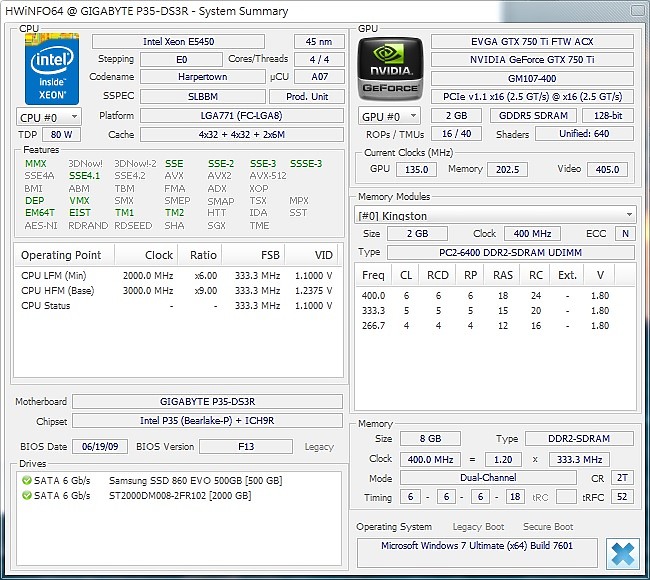Click the green check icon for Samsung SSD
This screenshot has width=650, height=580.
coord(27,481)
